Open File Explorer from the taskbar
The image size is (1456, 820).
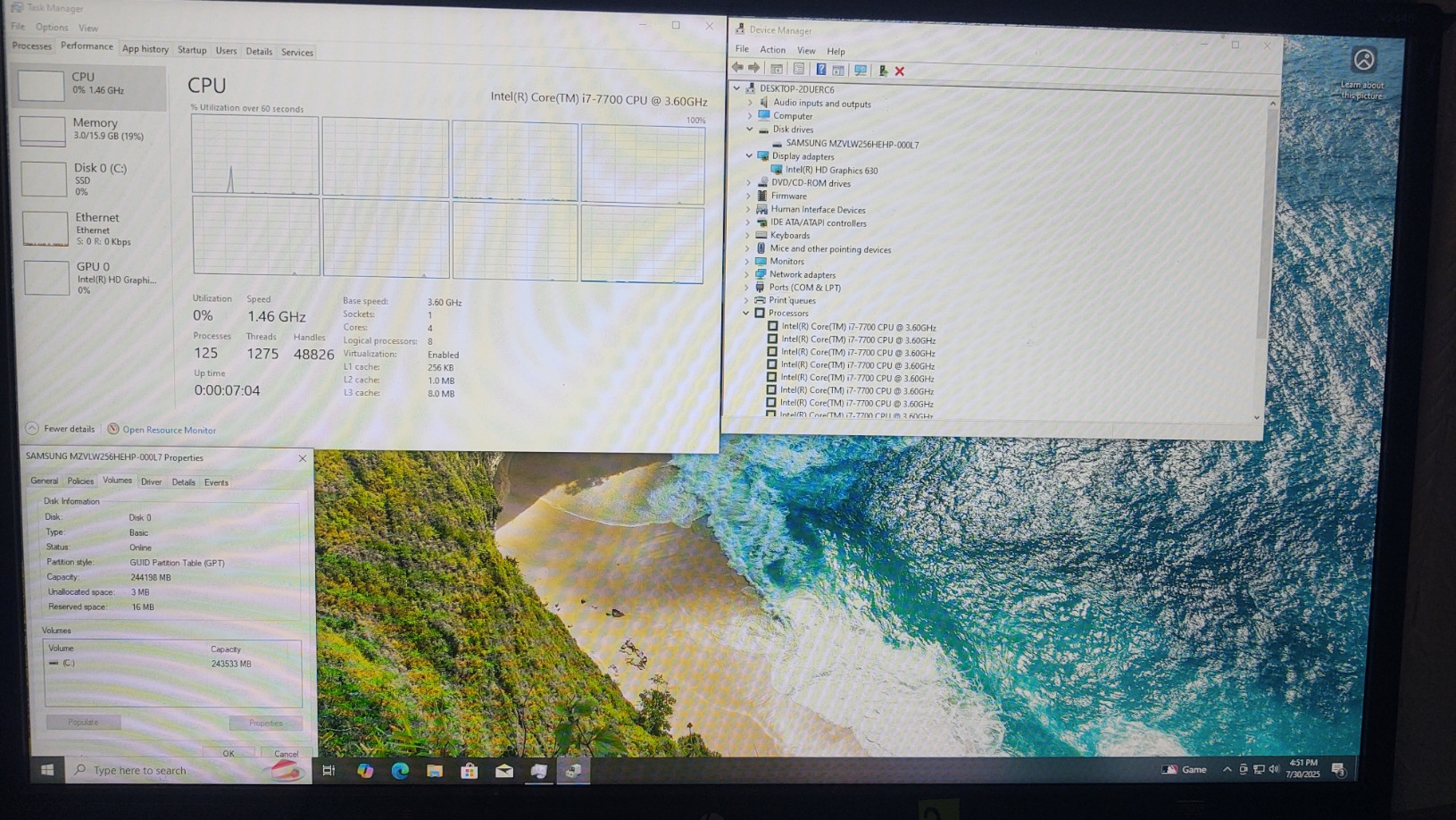(x=435, y=770)
